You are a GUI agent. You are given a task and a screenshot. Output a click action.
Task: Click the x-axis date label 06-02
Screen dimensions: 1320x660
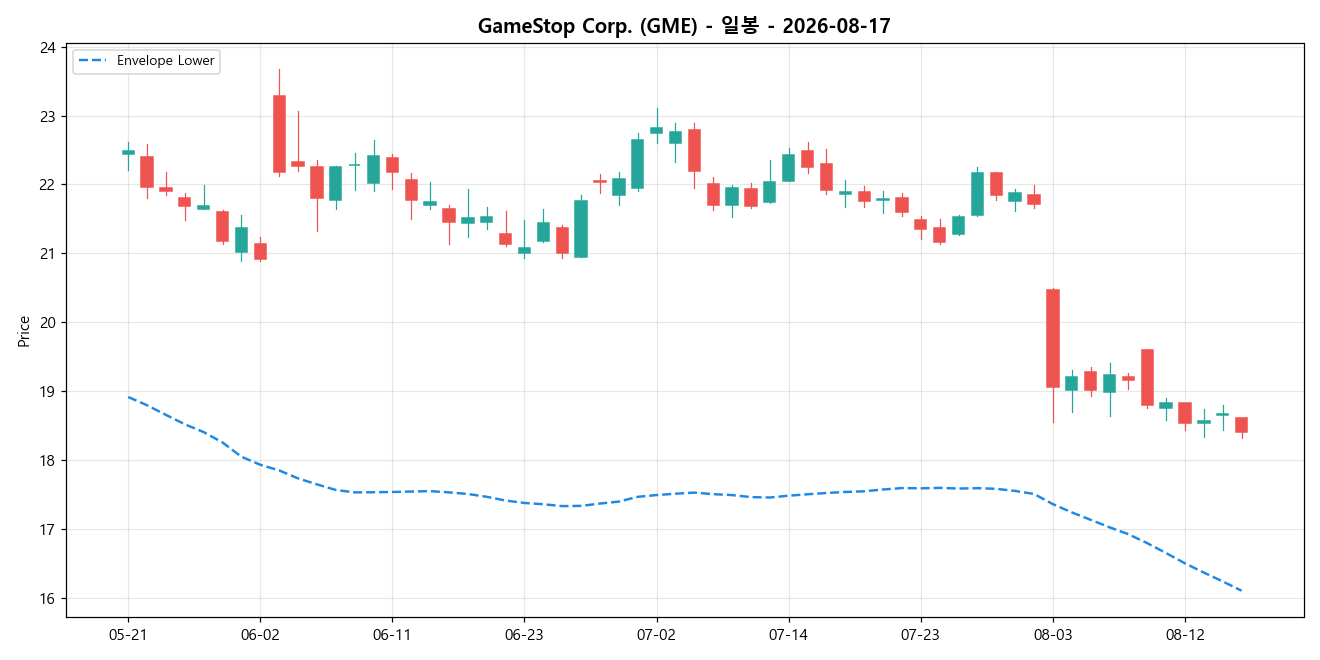pos(260,635)
